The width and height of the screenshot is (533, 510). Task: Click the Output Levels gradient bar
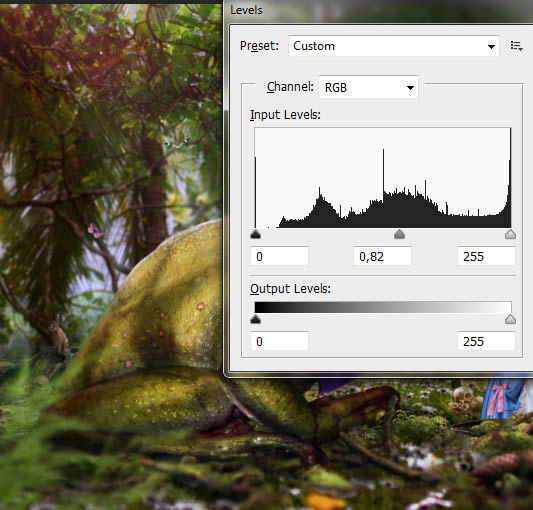pyautogui.click(x=383, y=307)
